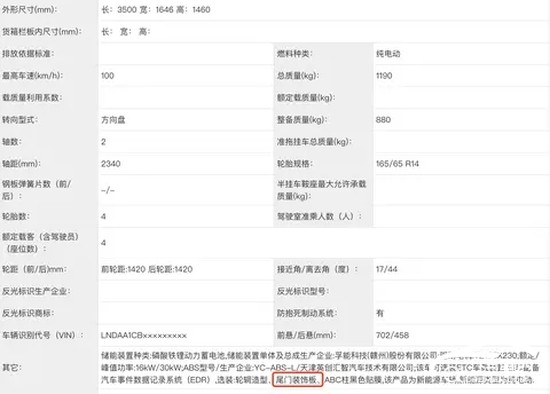Image resolution: width=550 pixels, height=394 pixels.
Task: Click the 排放依据标准 label
Action: click(x=28, y=54)
